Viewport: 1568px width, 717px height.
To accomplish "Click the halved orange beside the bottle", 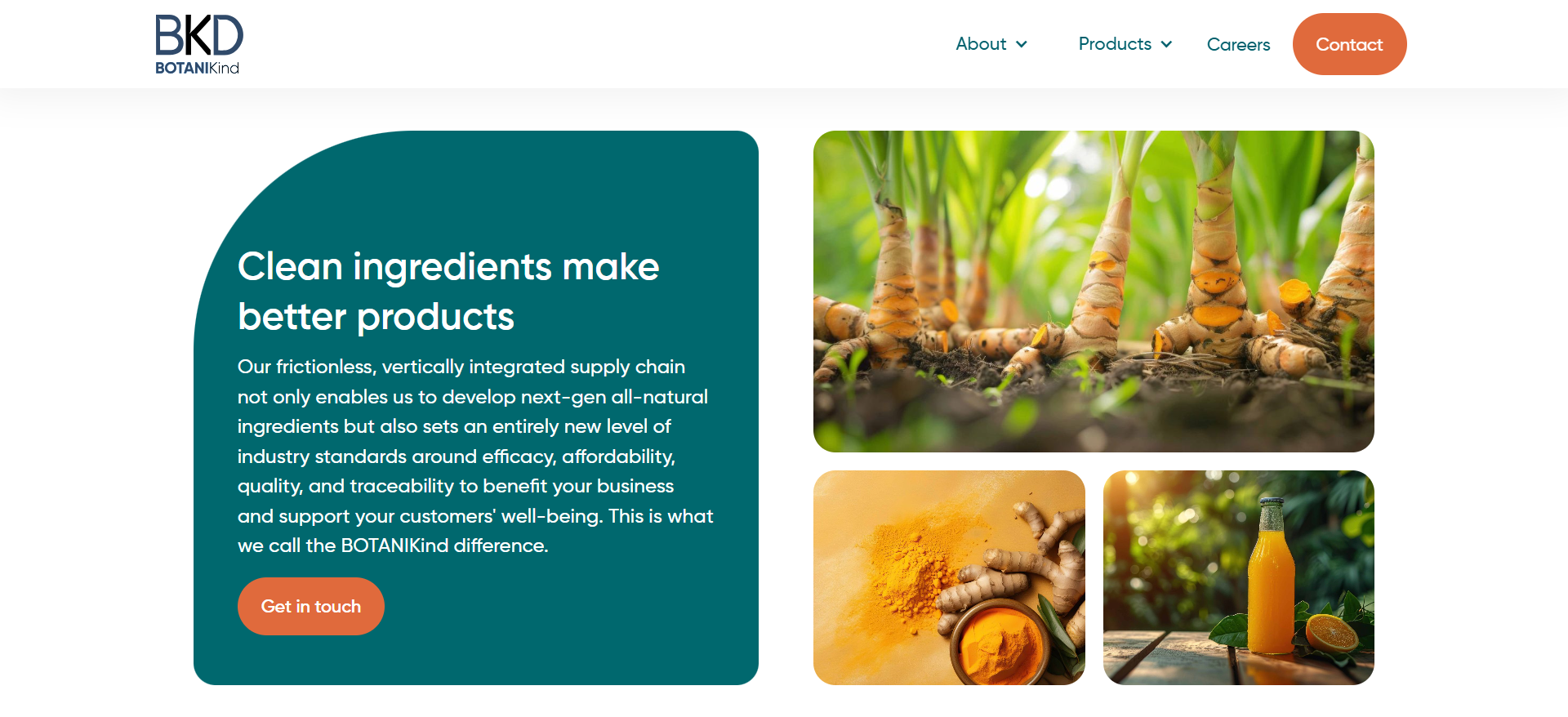I will click(x=1331, y=633).
